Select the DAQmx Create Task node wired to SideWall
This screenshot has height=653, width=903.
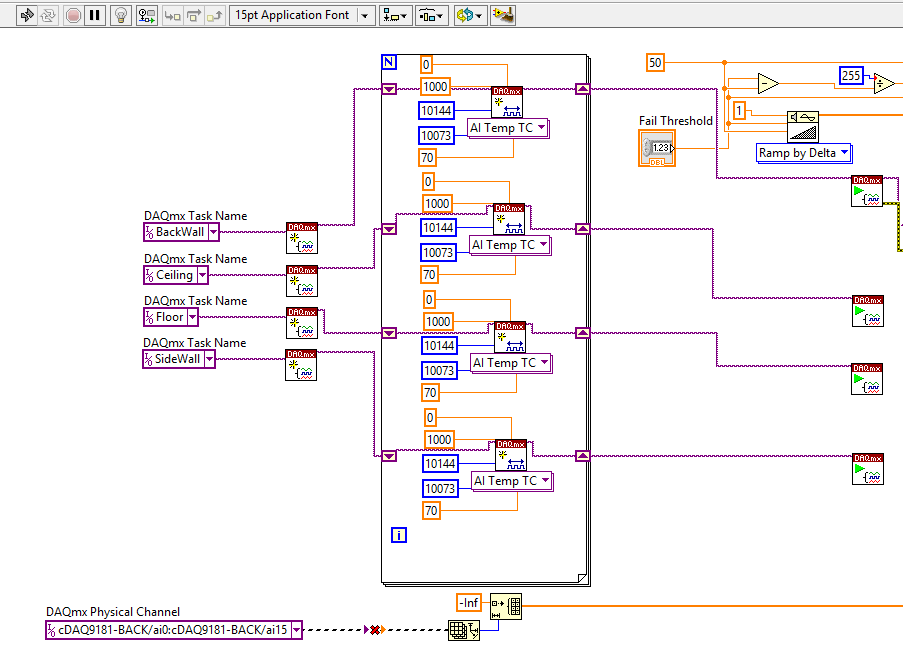(301, 365)
